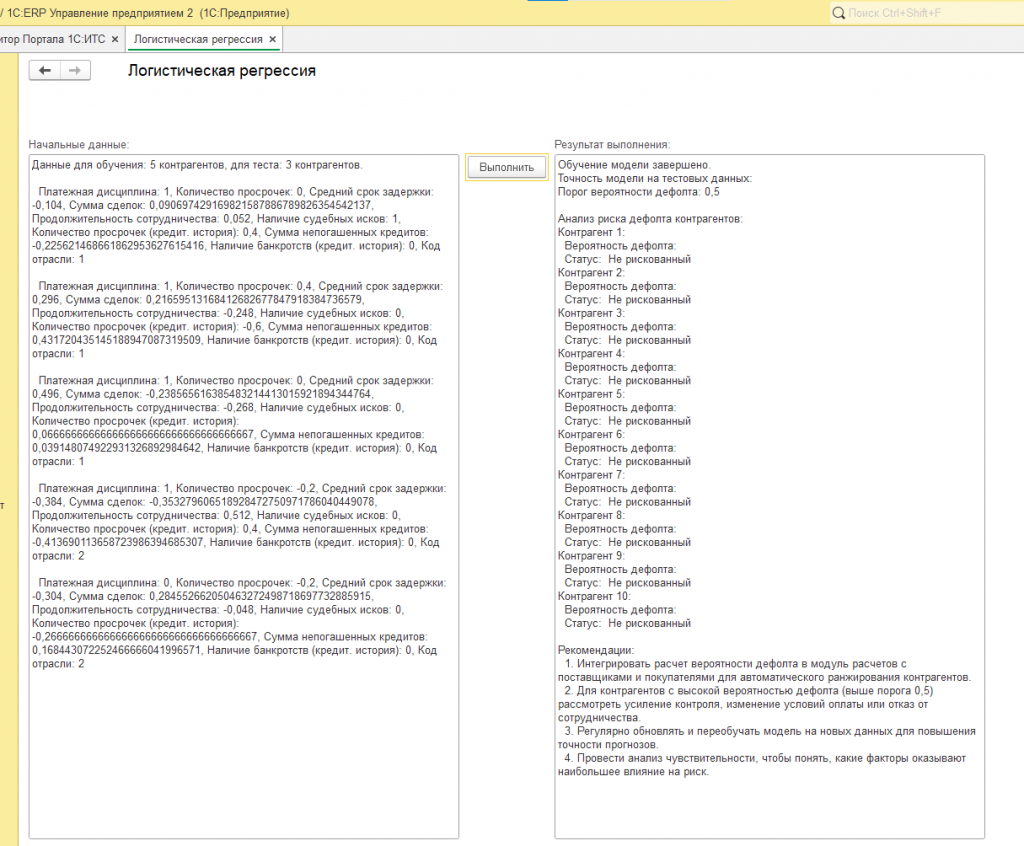1024x846 pixels.
Task: Switch to the Логистическая регрессия tab
Action: [x=198, y=39]
